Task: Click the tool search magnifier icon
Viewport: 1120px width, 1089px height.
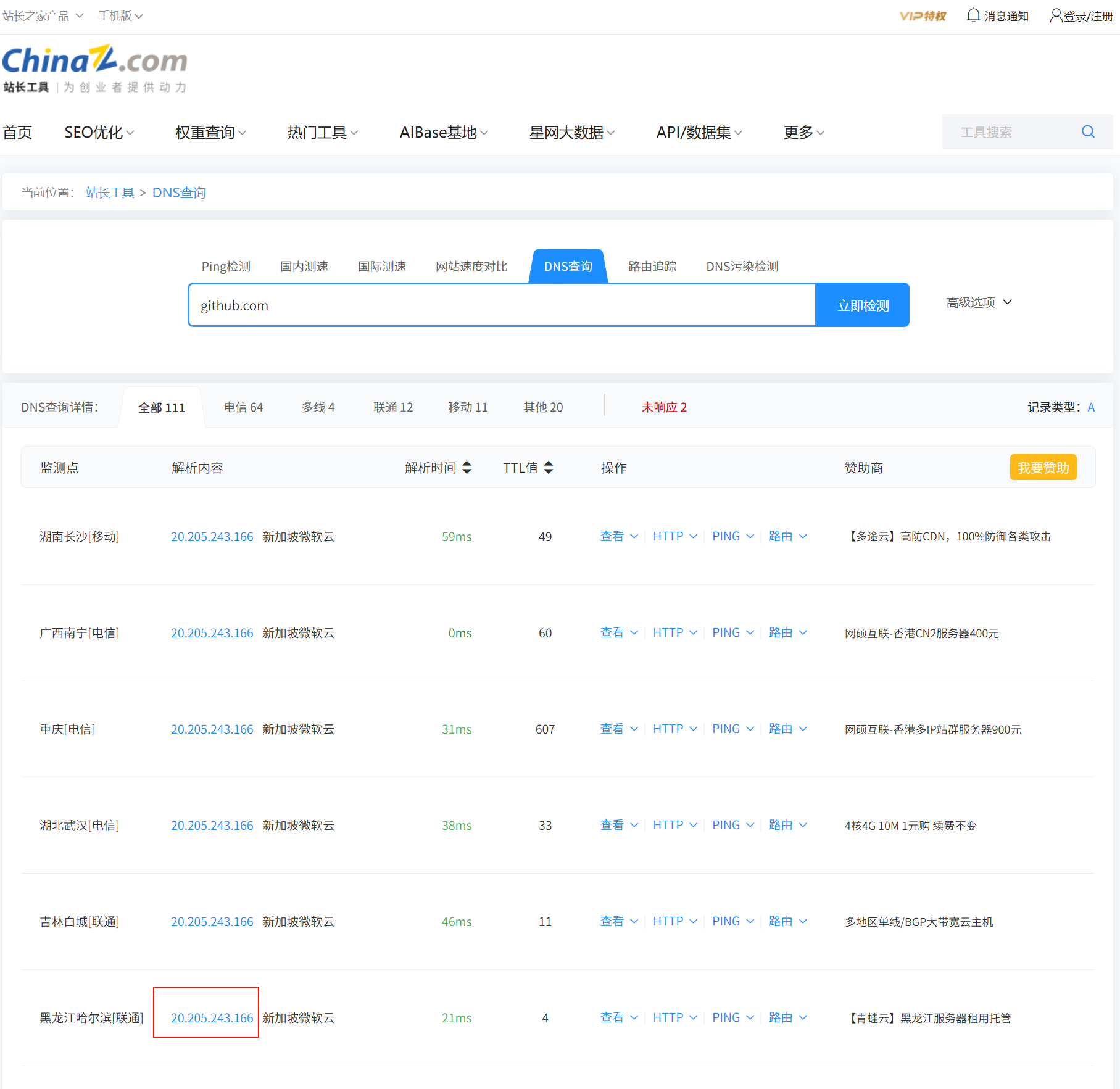Action: [x=1088, y=131]
